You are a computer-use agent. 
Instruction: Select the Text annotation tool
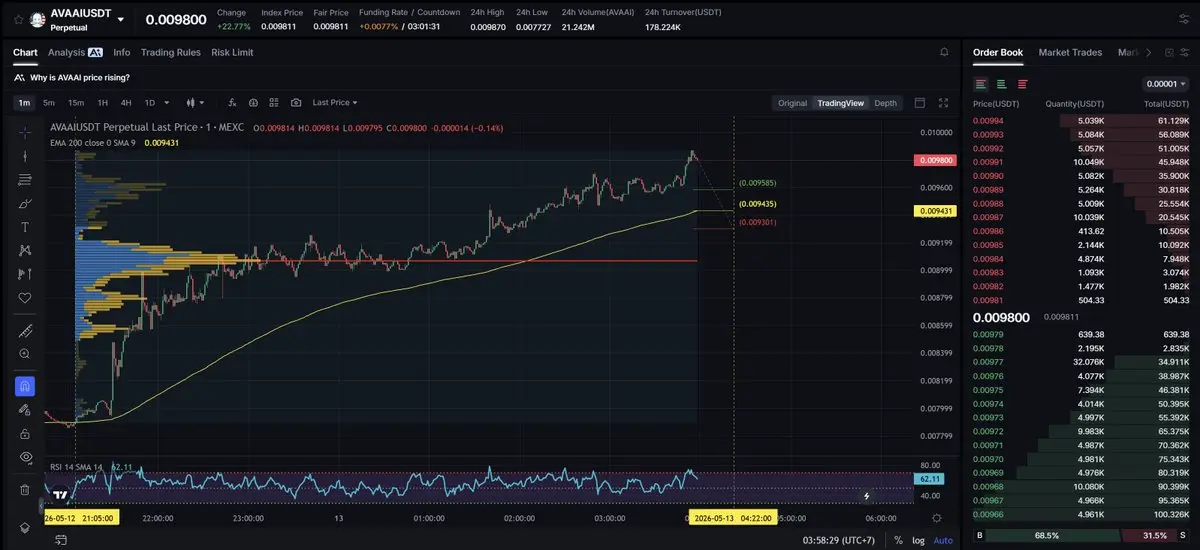tap(25, 227)
